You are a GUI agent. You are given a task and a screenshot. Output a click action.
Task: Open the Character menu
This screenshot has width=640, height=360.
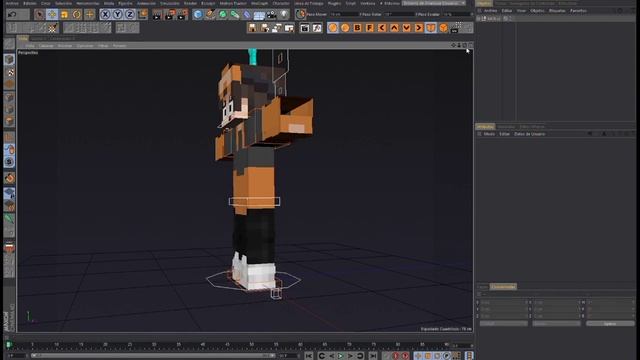coord(281,3)
